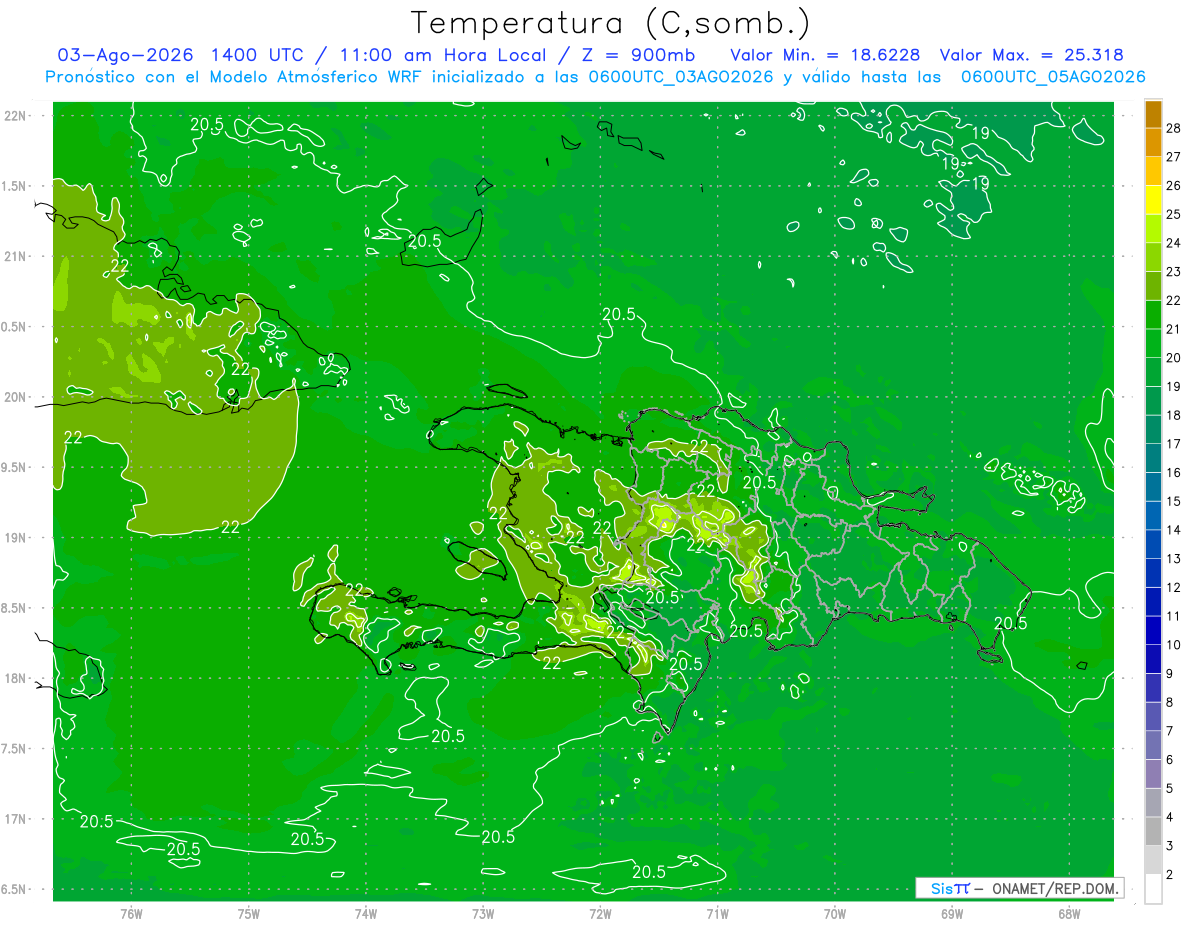The width and height of the screenshot is (1200, 927).
Task: Select "Valor Max. = 25.318" text
Action: pyautogui.click(x=1031, y=55)
